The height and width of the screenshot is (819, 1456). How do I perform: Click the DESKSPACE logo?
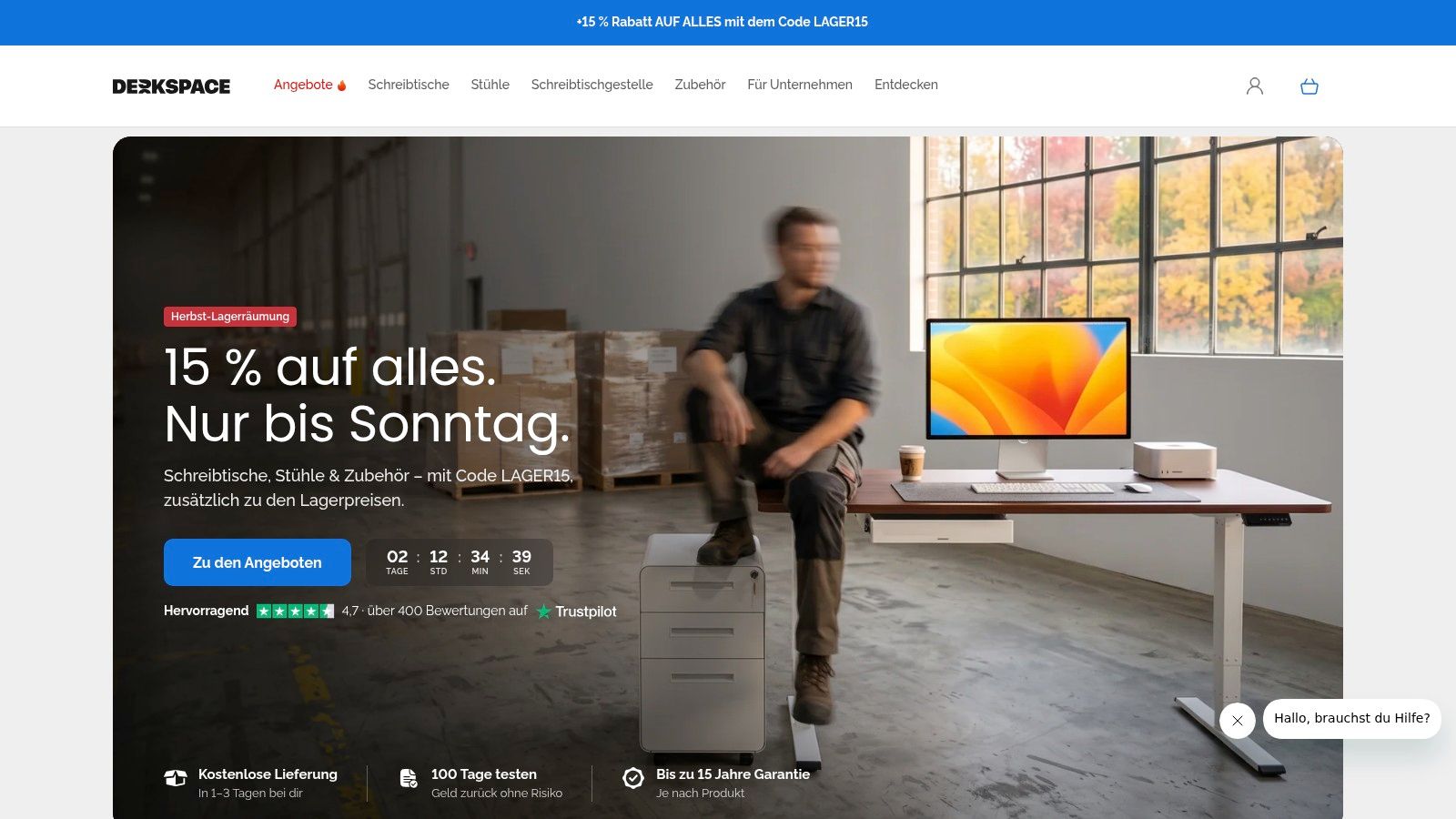171,86
